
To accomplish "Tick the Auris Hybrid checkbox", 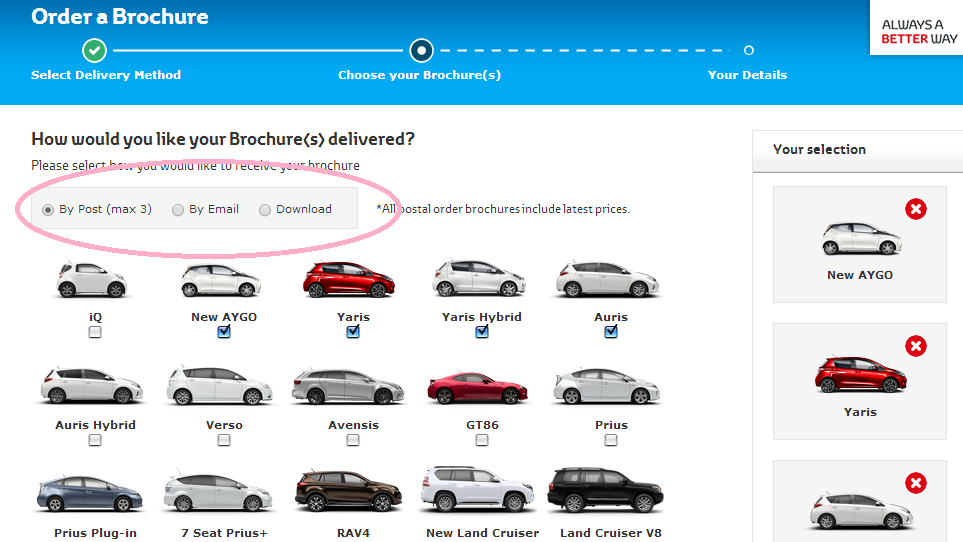I will tap(95, 440).
